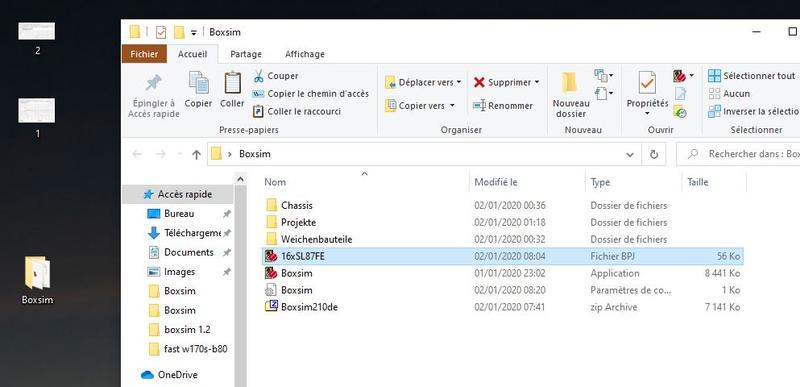
Task: Sort by the Type column header
Action: (x=600, y=182)
